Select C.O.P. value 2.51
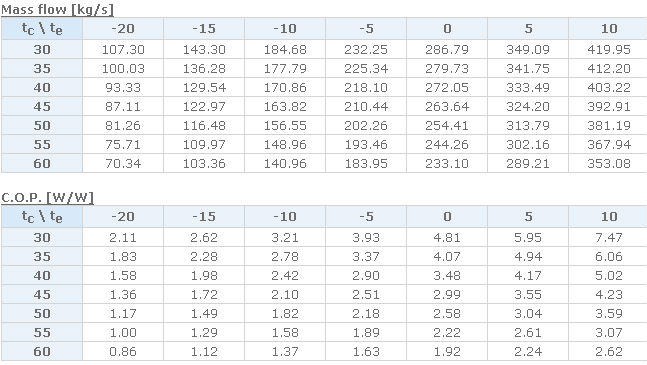Image resolution: width=647 pixels, height=365 pixels. [366, 294]
